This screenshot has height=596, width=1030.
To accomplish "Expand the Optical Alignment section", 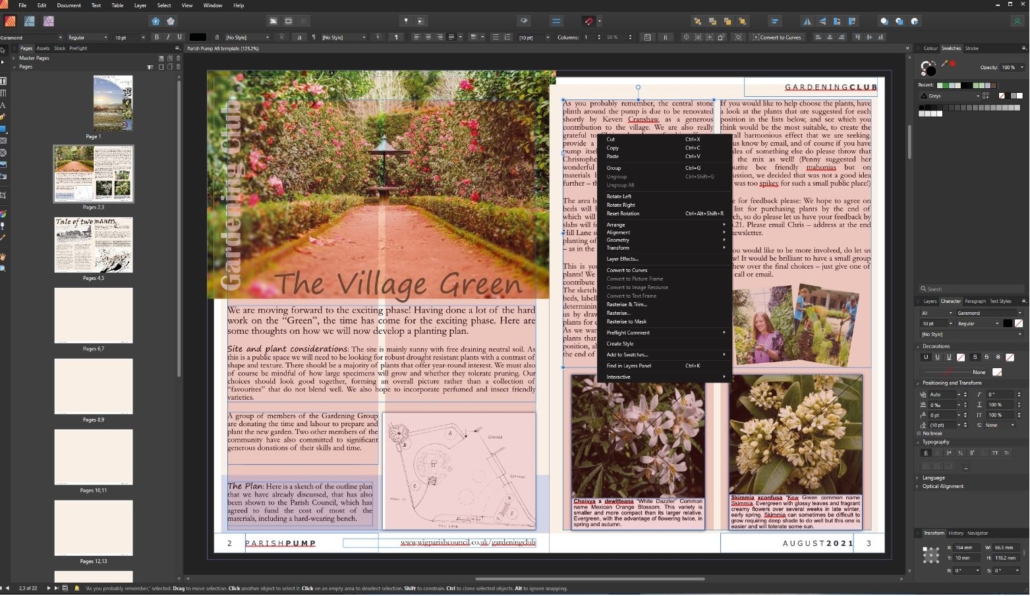I will [x=940, y=486].
